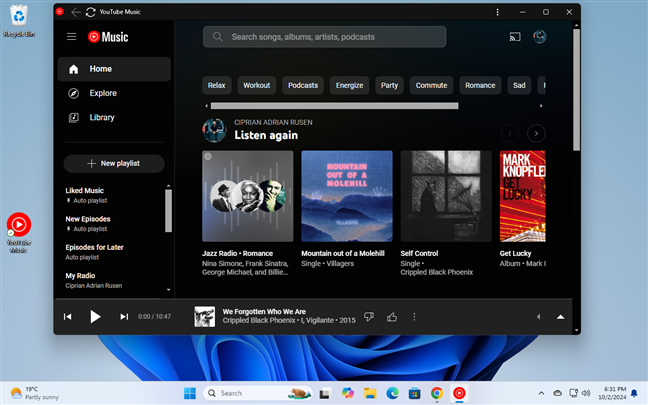648x405 pixels.
Task: Click the Cast to device icon
Action: pos(515,37)
